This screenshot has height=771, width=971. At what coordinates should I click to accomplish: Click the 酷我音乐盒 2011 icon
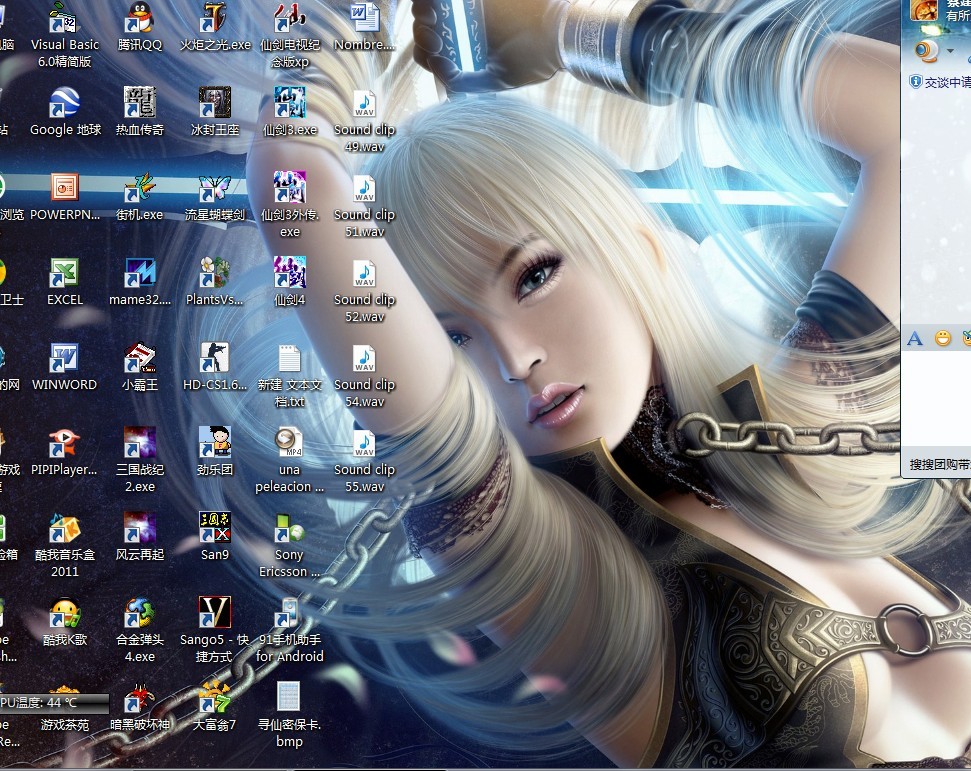65,529
